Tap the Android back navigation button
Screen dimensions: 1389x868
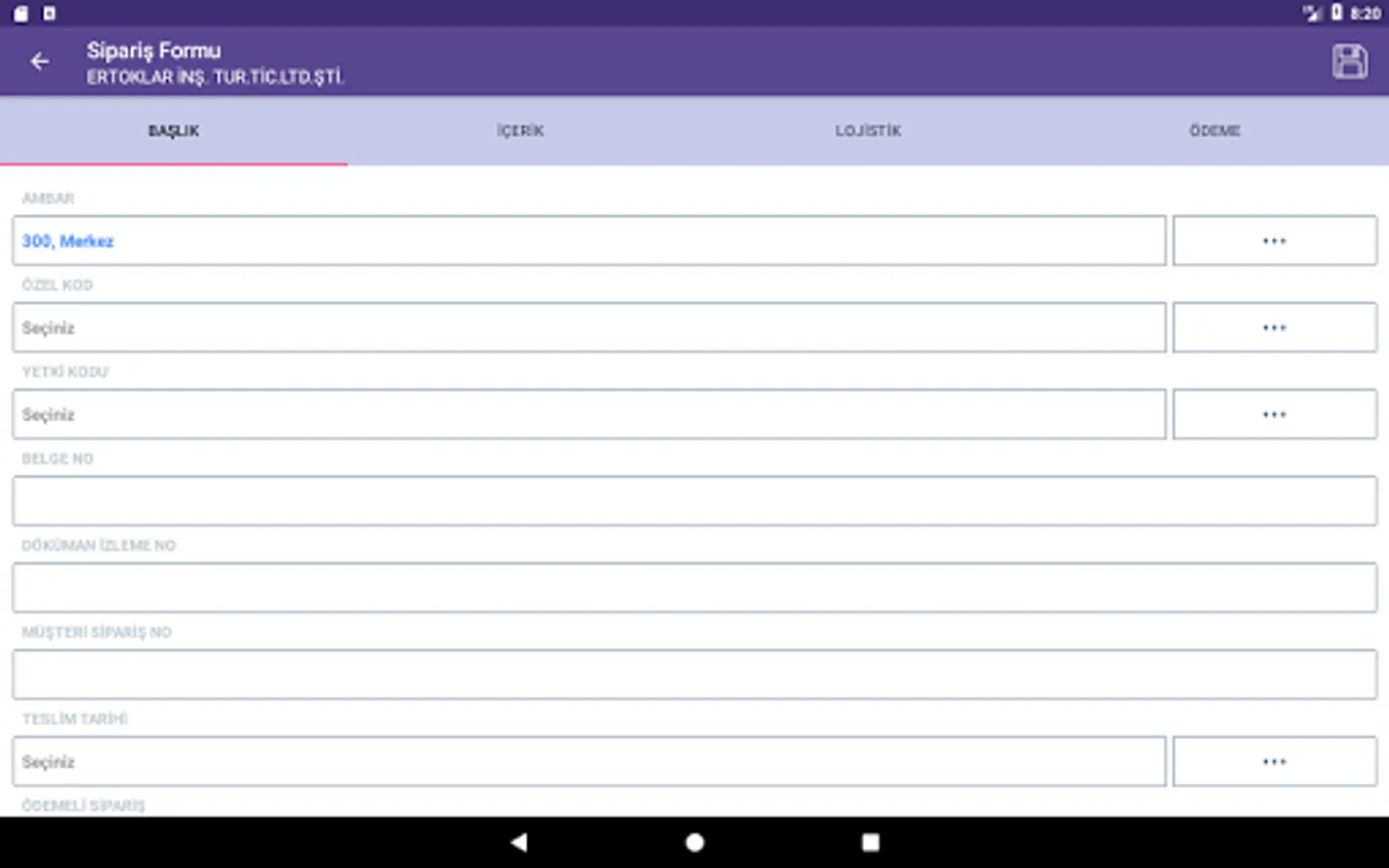[x=519, y=842]
